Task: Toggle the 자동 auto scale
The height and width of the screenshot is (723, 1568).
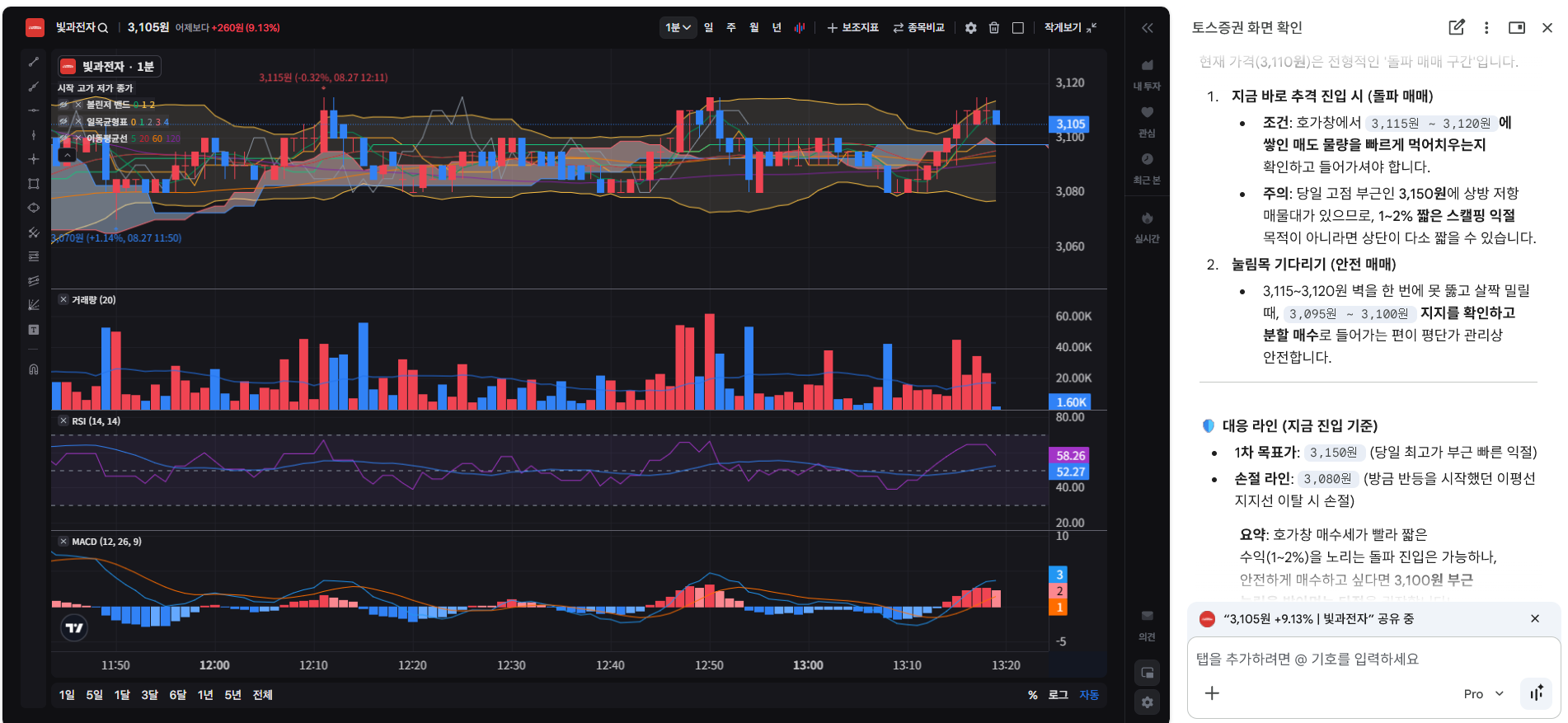Action: point(1089,695)
